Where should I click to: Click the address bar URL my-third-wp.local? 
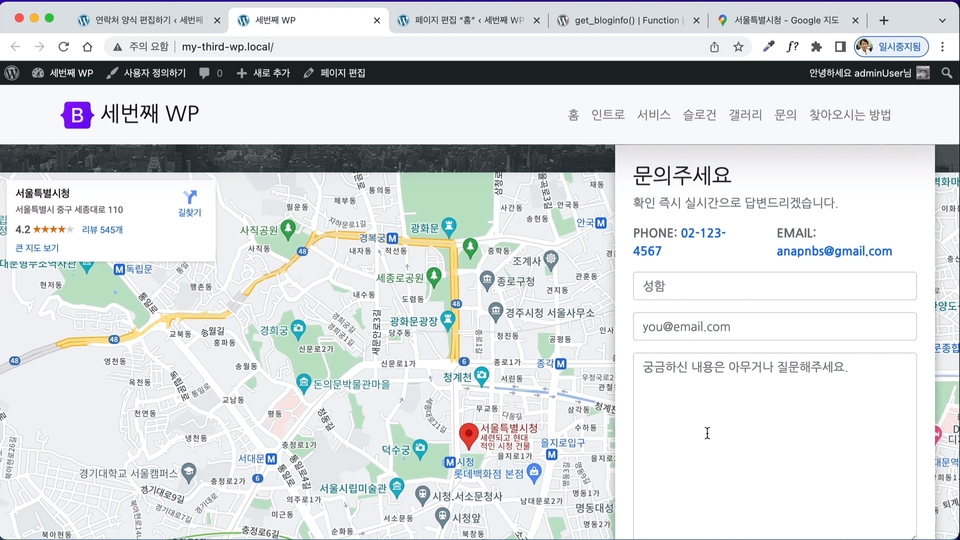pos(228,47)
